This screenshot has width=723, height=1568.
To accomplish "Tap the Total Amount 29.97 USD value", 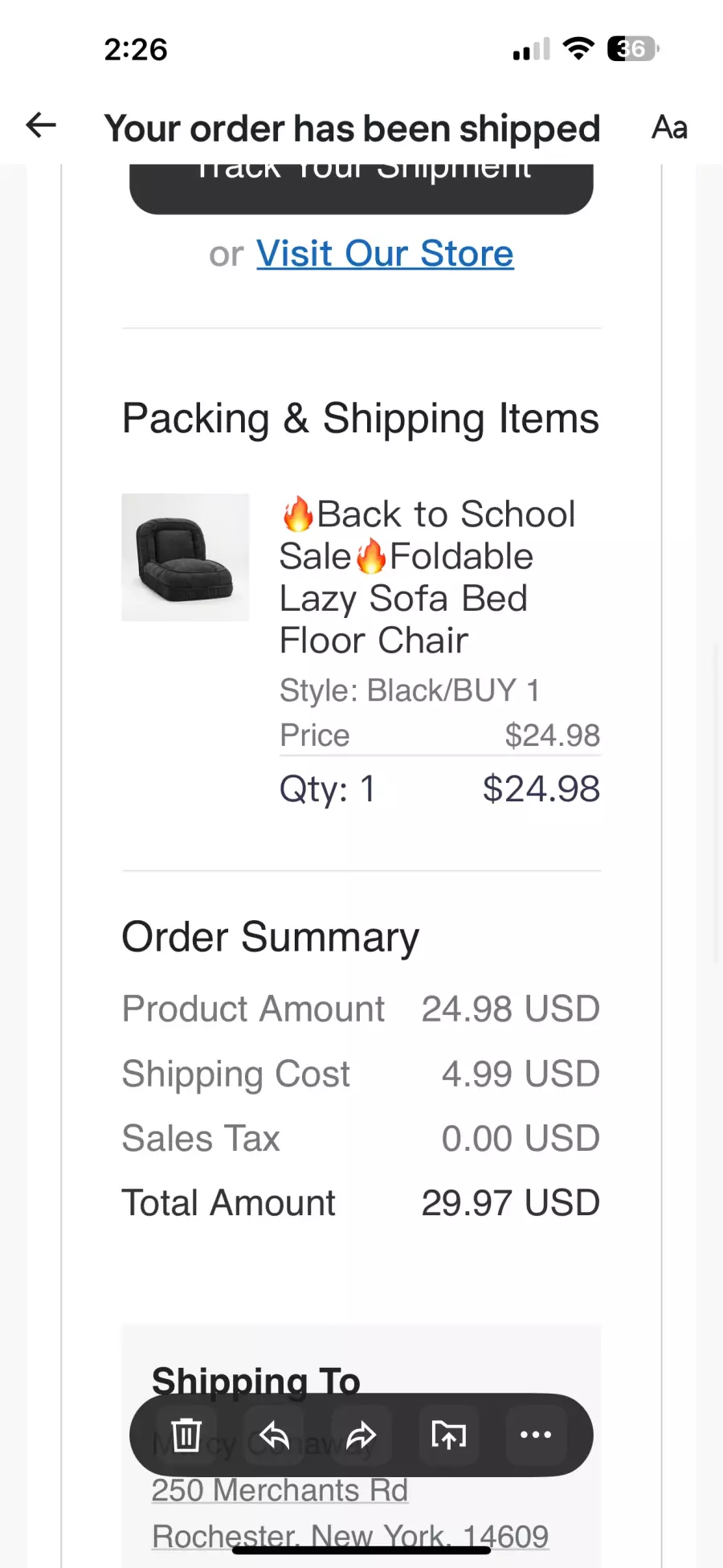I will tap(510, 1203).
